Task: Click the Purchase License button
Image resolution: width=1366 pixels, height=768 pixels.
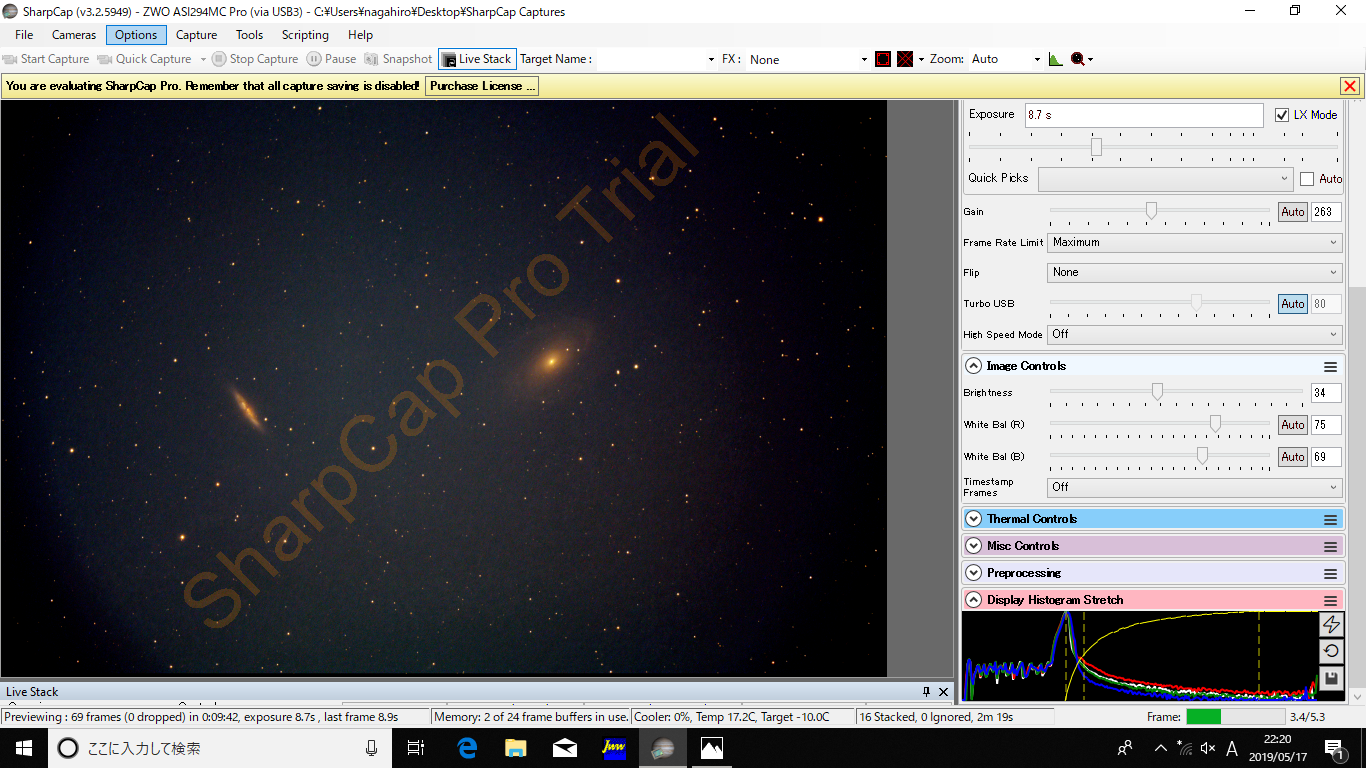Action: pyautogui.click(x=483, y=86)
